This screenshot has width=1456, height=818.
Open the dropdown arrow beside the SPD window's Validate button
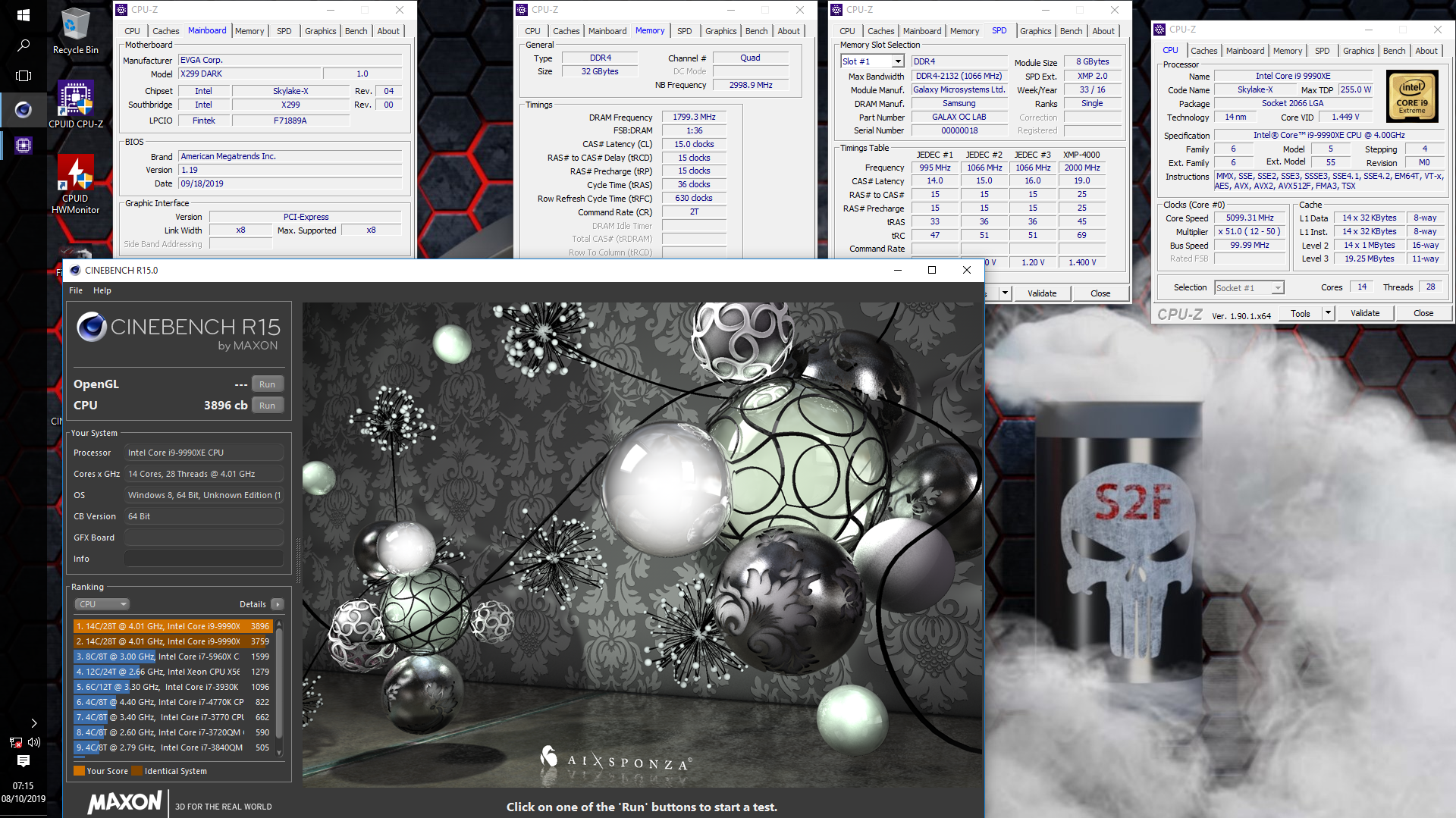1005,293
